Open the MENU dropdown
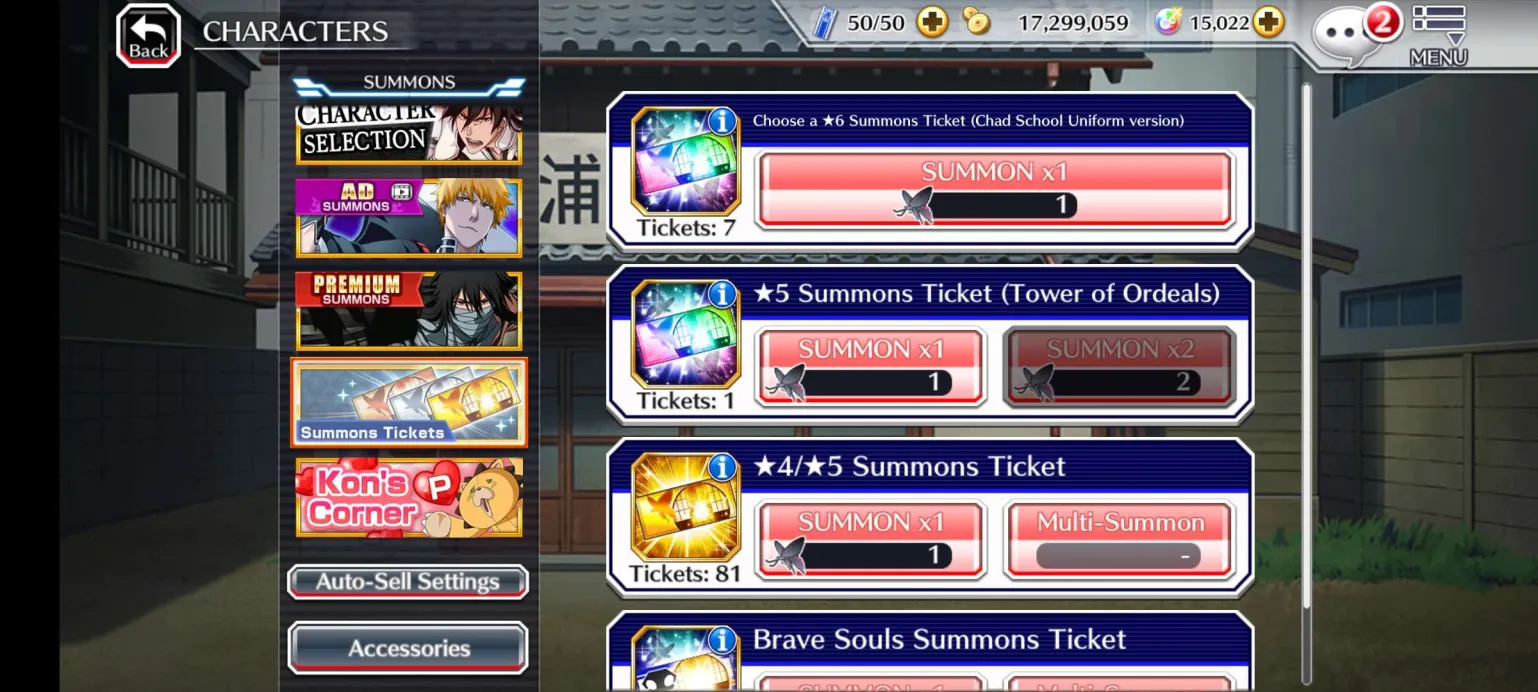 [x=1438, y=36]
